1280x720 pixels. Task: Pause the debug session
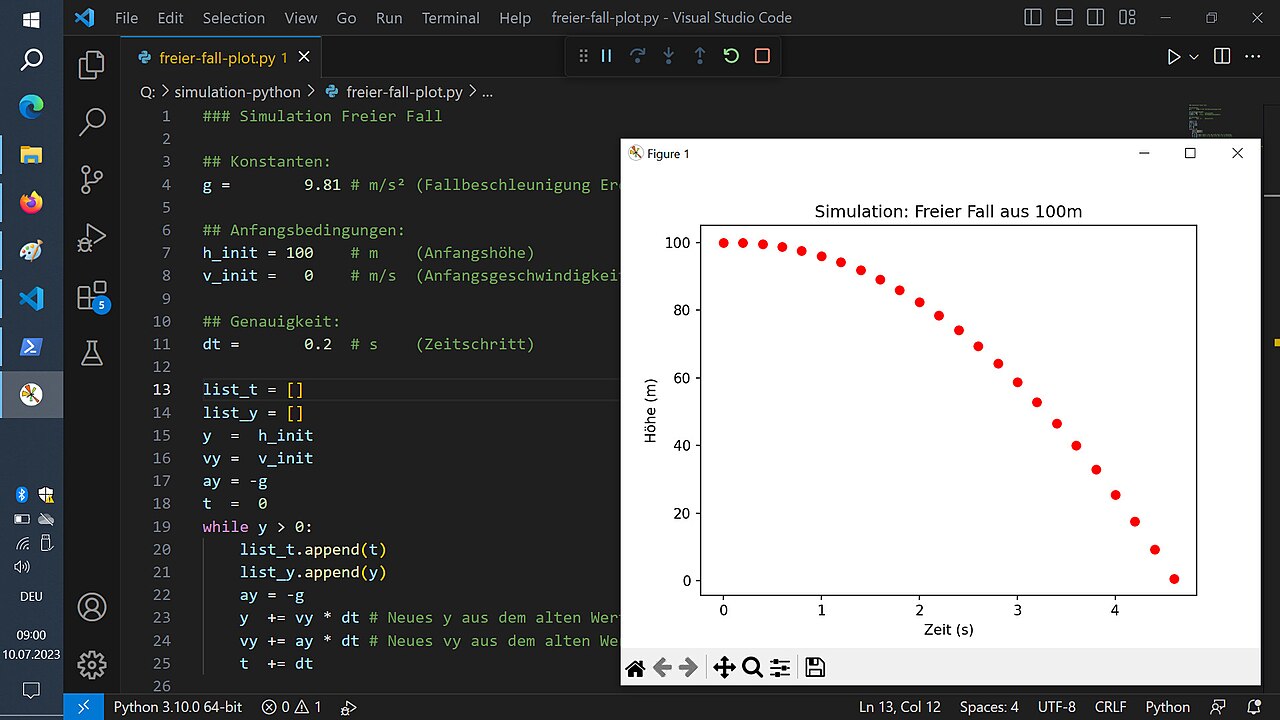pos(606,57)
